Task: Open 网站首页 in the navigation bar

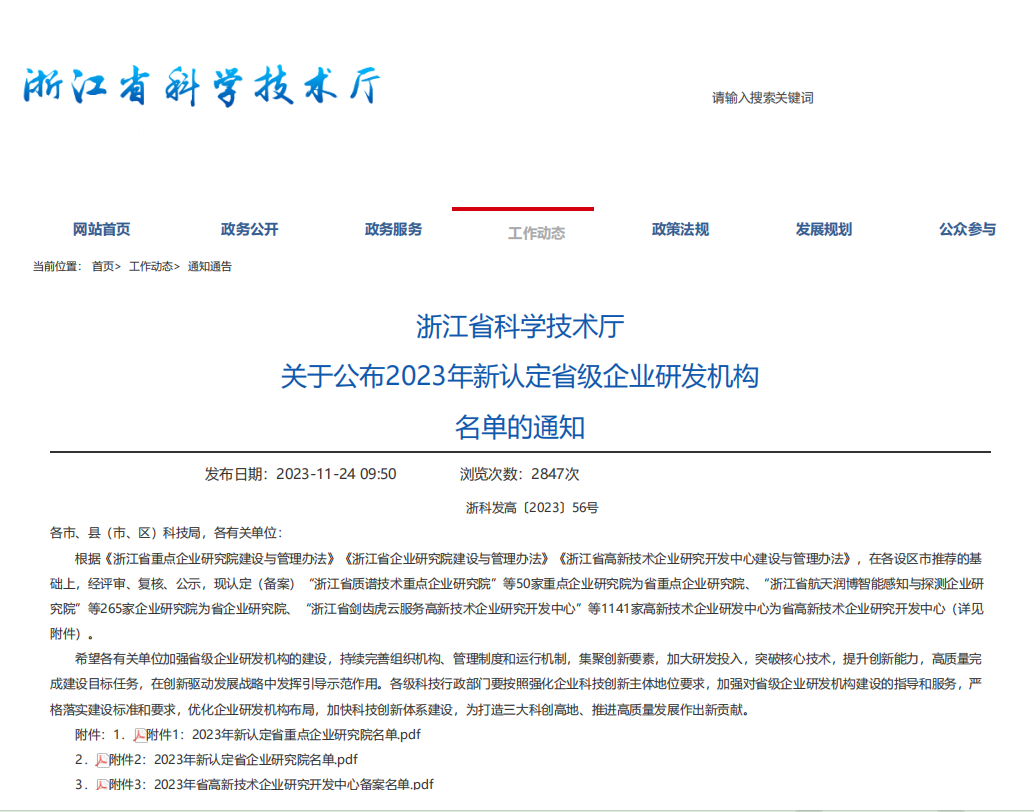Action: point(101,229)
